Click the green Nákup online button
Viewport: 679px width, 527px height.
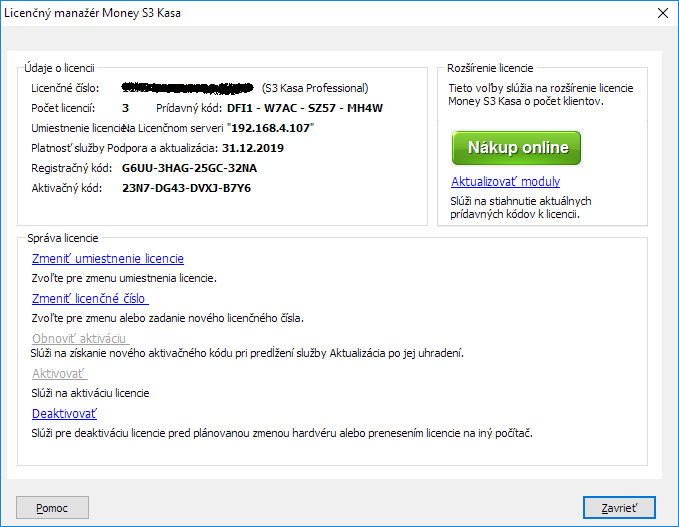pos(516,148)
